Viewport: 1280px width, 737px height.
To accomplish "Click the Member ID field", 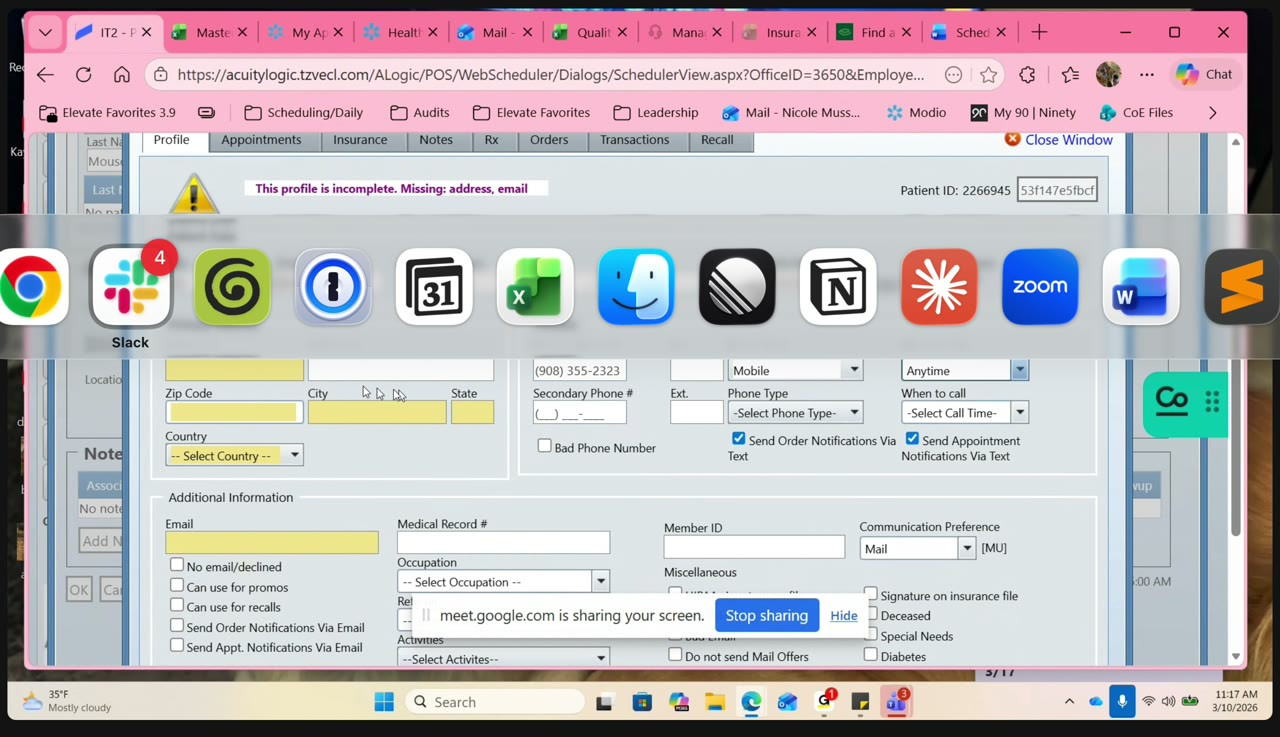I will 754,547.
